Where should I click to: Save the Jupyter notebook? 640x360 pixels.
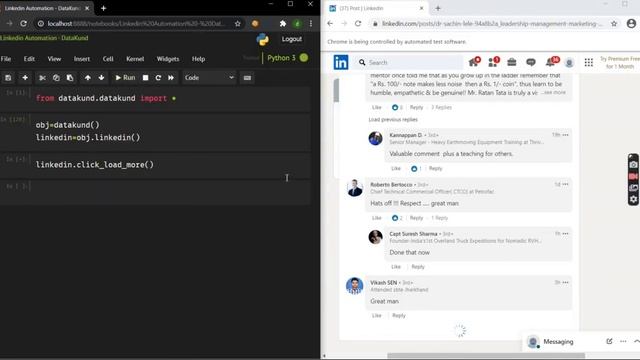click(8, 78)
